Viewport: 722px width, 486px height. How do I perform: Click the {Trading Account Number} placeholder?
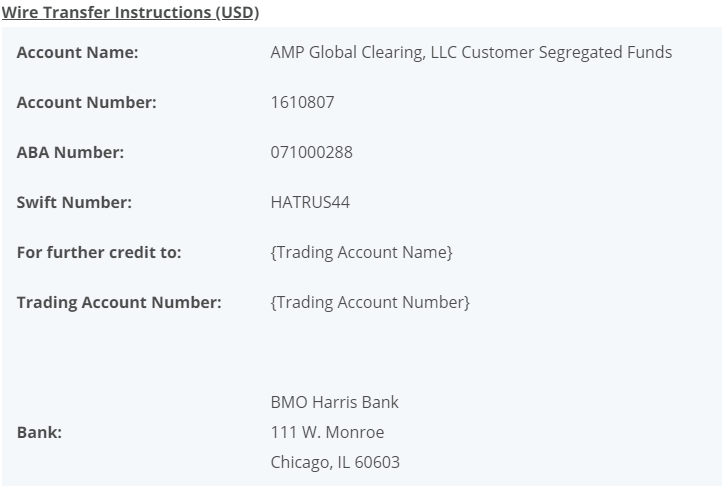[x=370, y=302]
